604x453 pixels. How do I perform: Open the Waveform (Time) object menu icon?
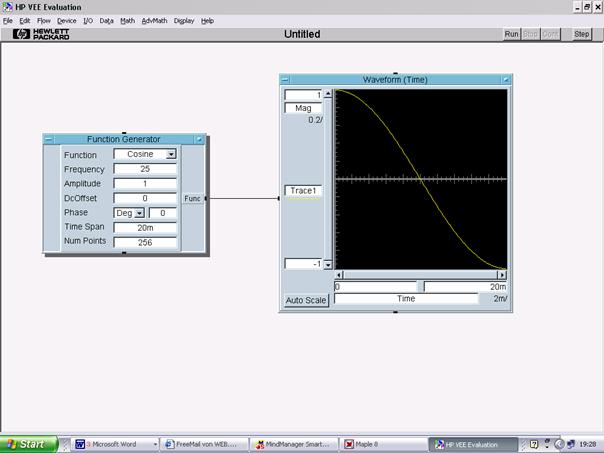pos(285,80)
